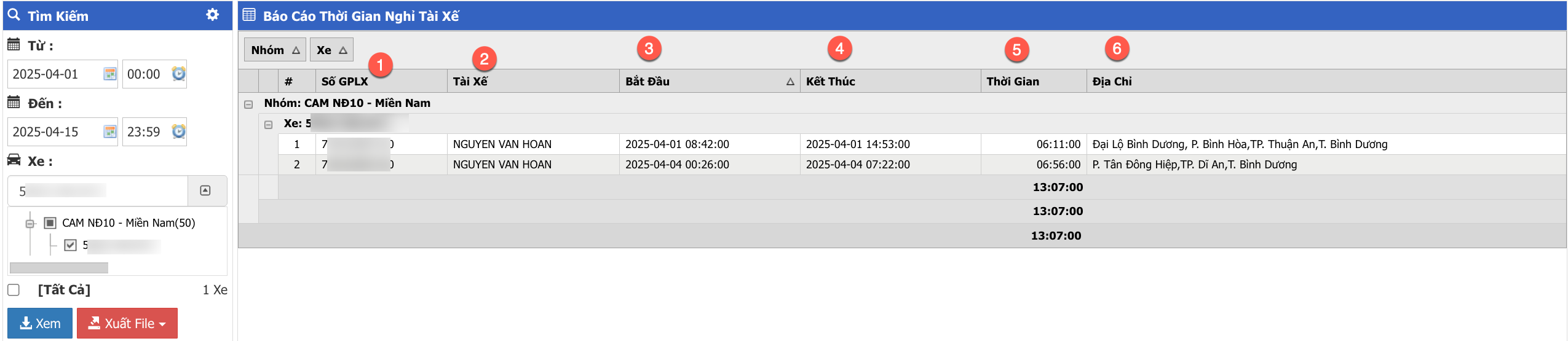
Task: Sort by Số GPLX column header
Action: tap(381, 81)
